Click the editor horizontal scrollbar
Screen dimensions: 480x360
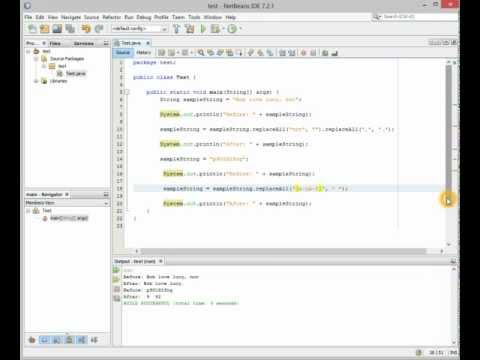[283, 251]
